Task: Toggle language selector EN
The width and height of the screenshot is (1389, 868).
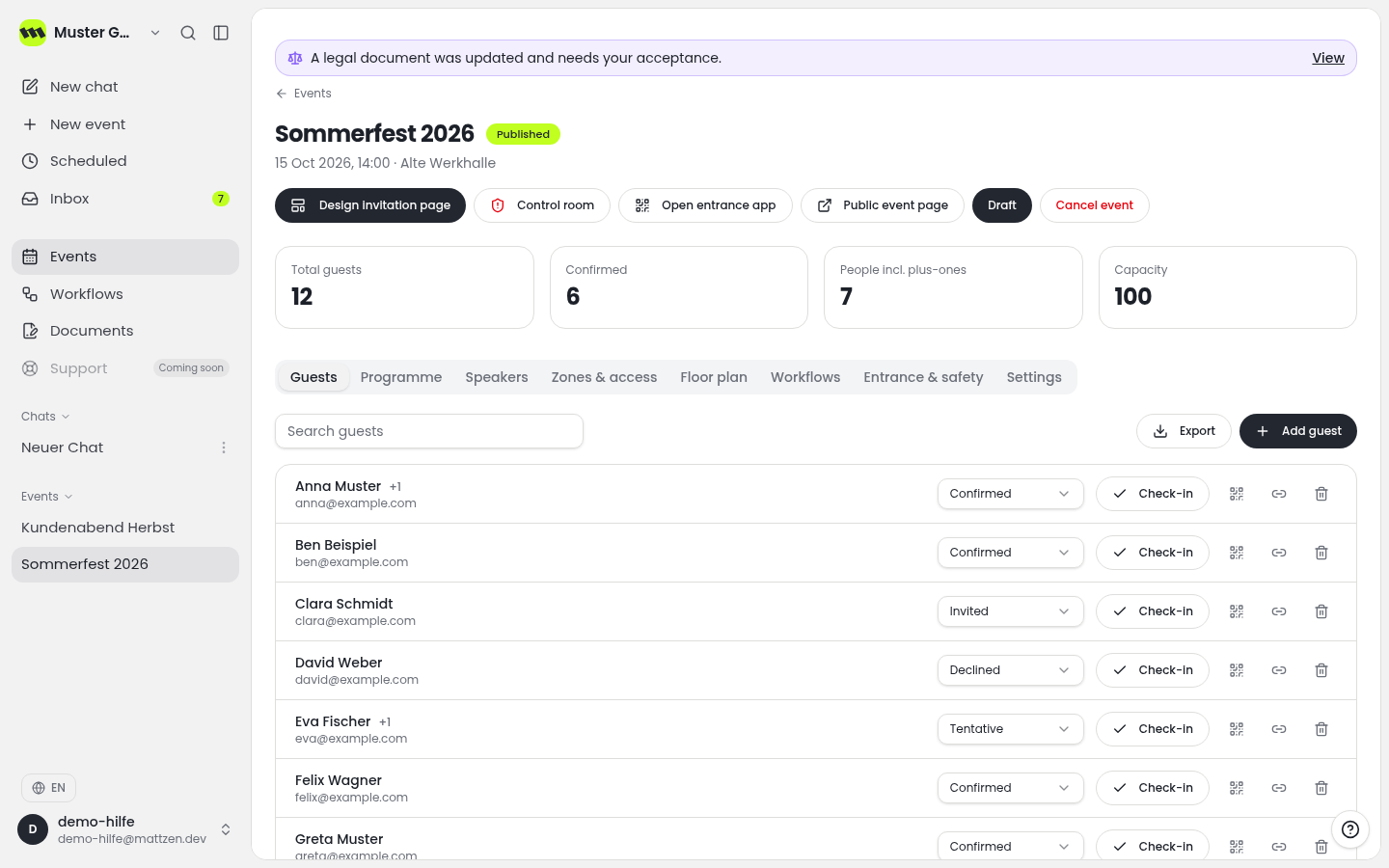Action: (x=48, y=788)
